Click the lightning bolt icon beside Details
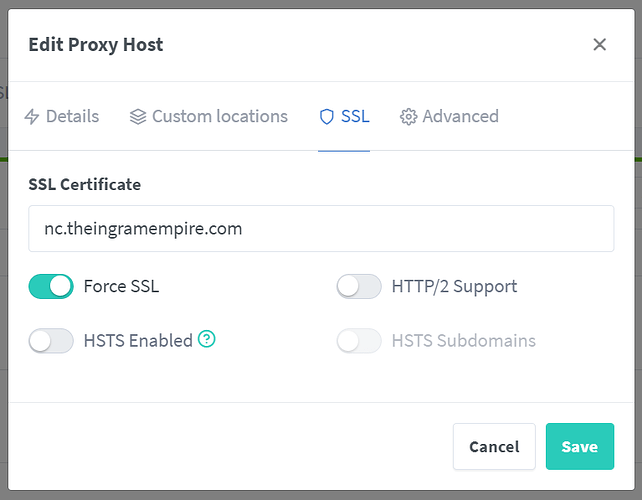The width and height of the screenshot is (642, 500). click(31, 117)
